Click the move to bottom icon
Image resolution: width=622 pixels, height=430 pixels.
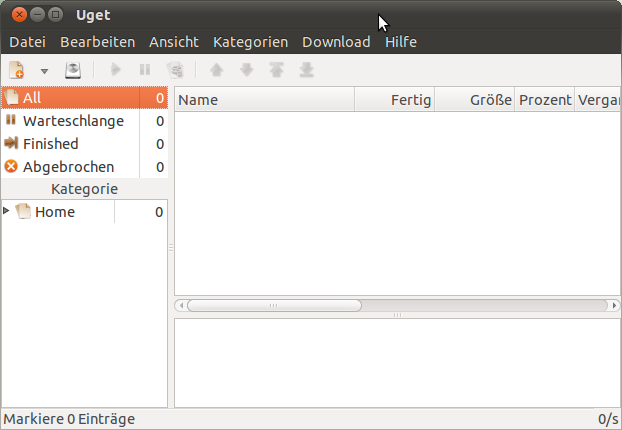point(307,70)
